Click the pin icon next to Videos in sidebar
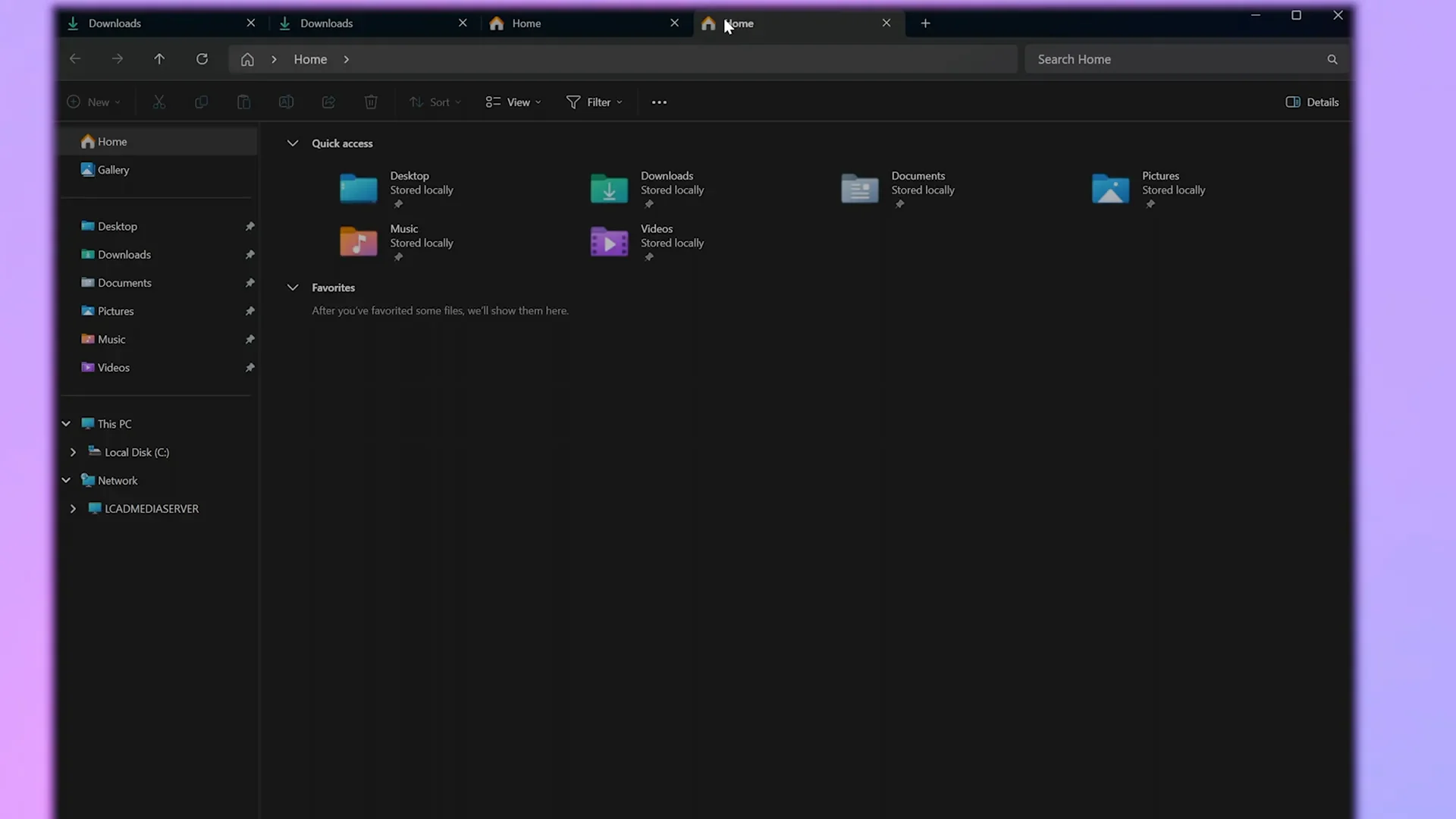The width and height of the screenshot is (1456, 819). (x=249, y=368)
